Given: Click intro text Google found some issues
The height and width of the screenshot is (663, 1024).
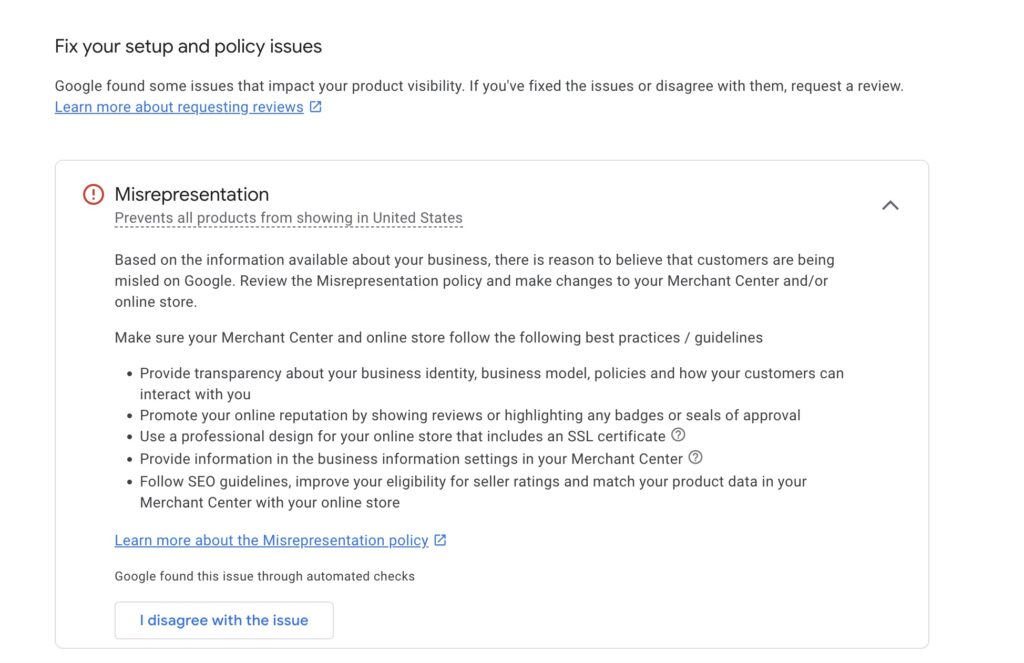Looking at the screenshot, I should pos(478,86).
